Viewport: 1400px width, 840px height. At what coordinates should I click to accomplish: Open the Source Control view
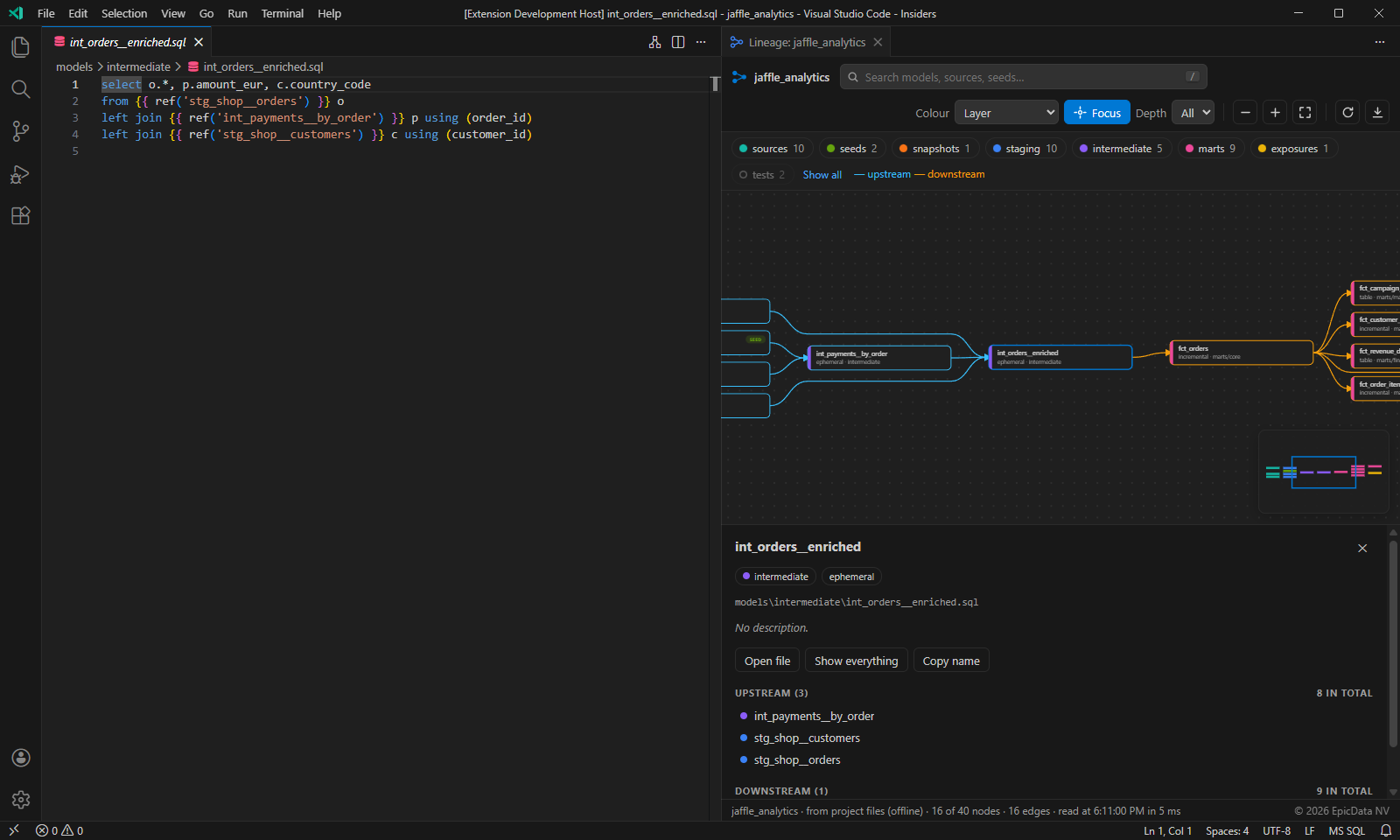(20, 131)
